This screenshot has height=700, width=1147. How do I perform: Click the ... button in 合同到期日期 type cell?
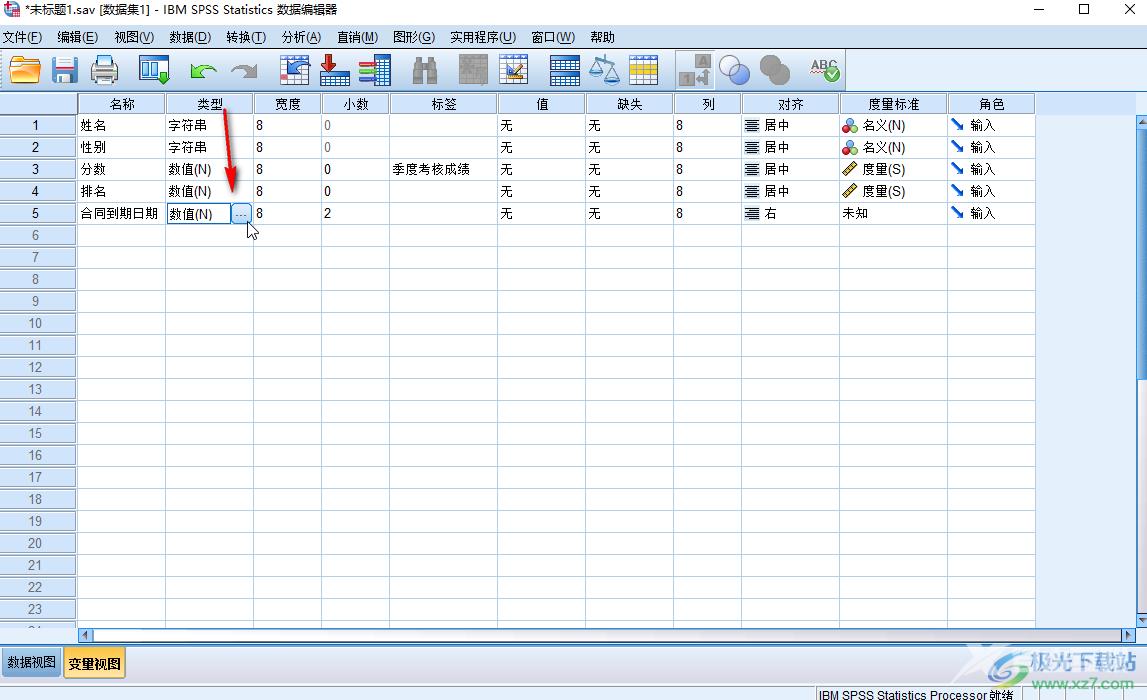tap(241, 214)
